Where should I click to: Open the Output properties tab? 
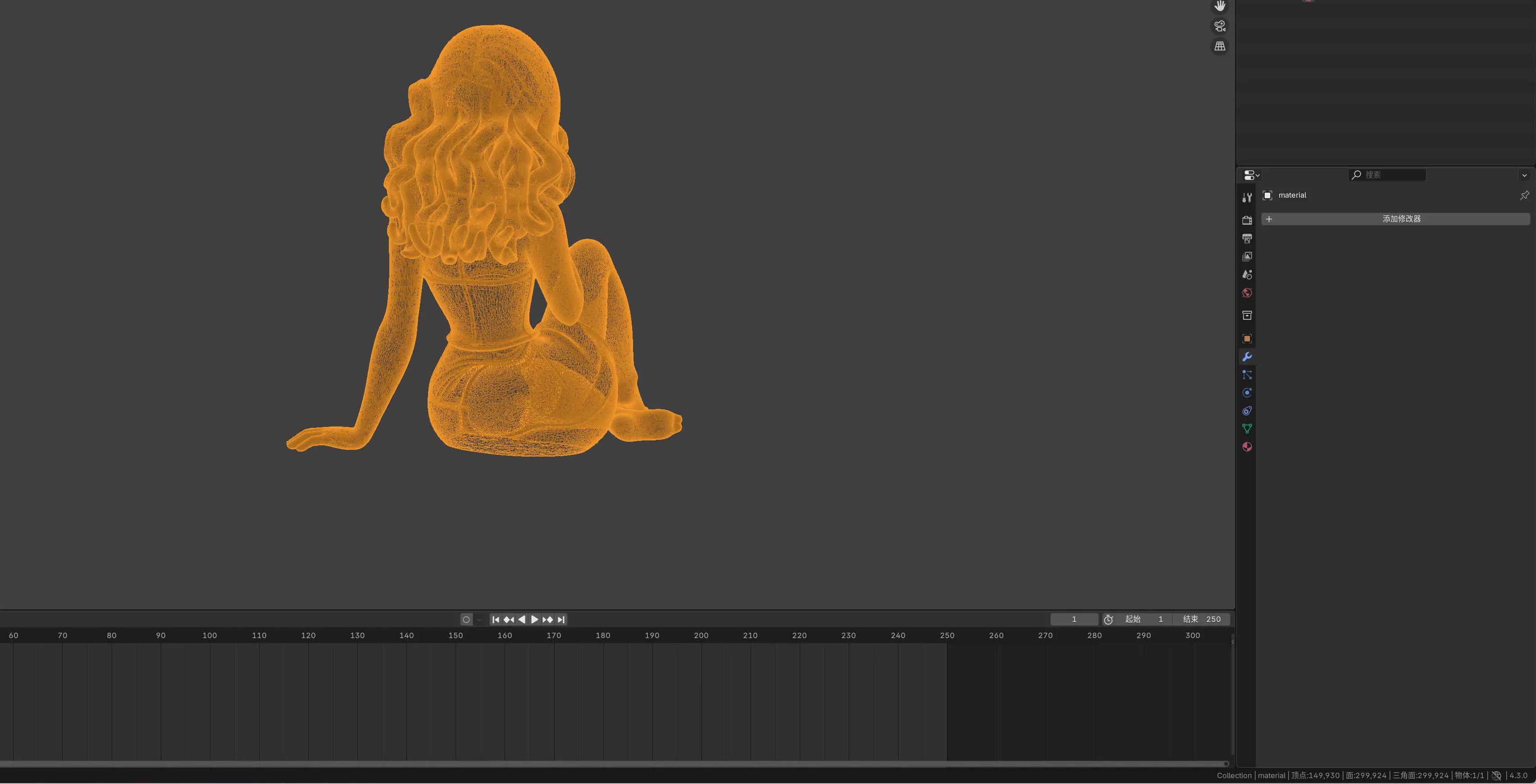(1247, 238)
